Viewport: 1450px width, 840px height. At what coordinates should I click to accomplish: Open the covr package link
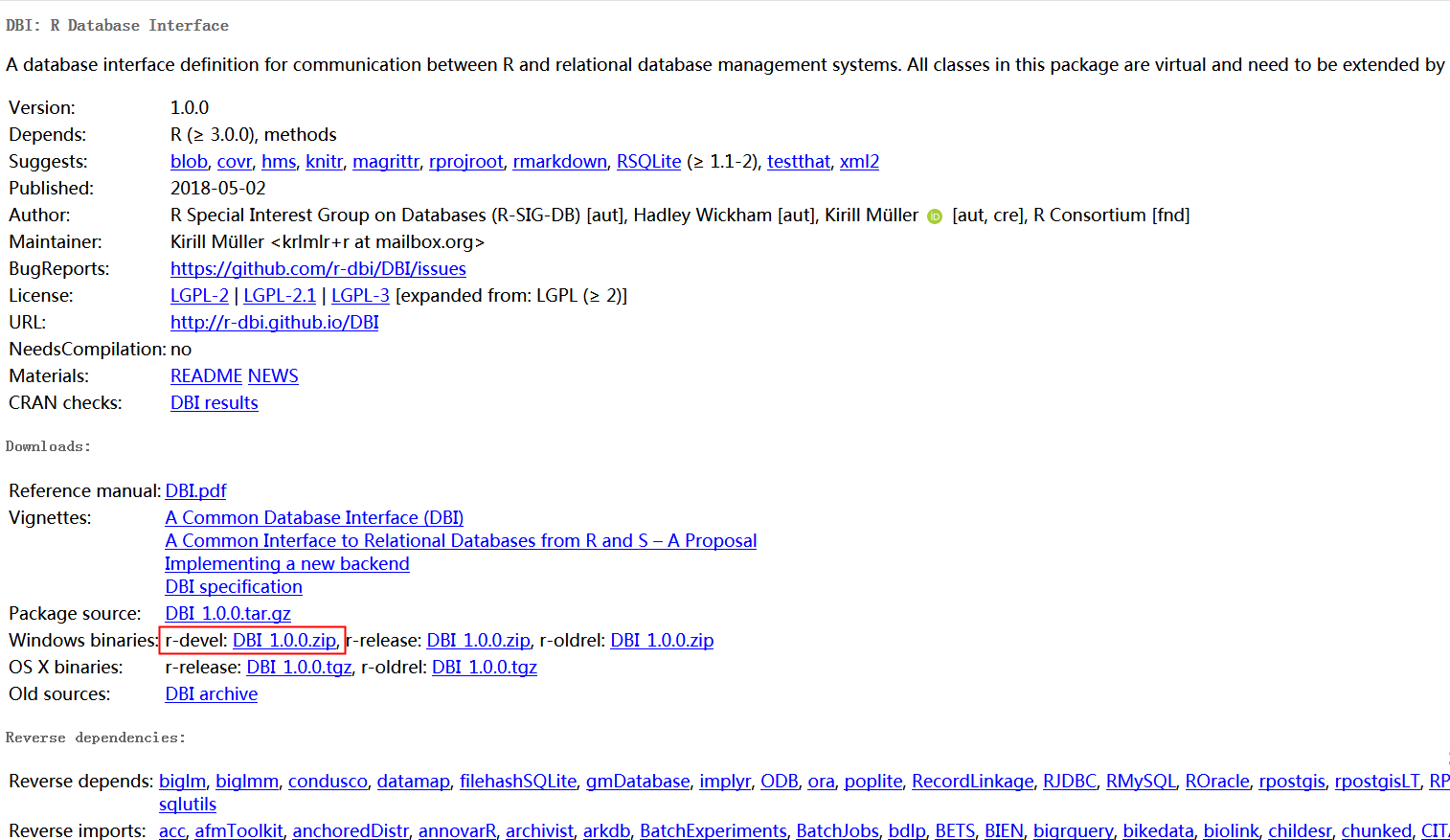(x=235, y=162)
